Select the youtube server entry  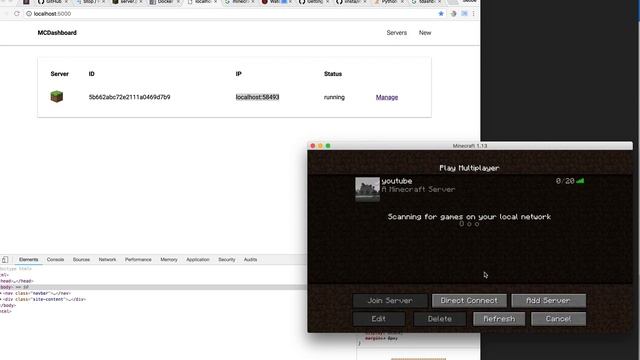[470, 189]
